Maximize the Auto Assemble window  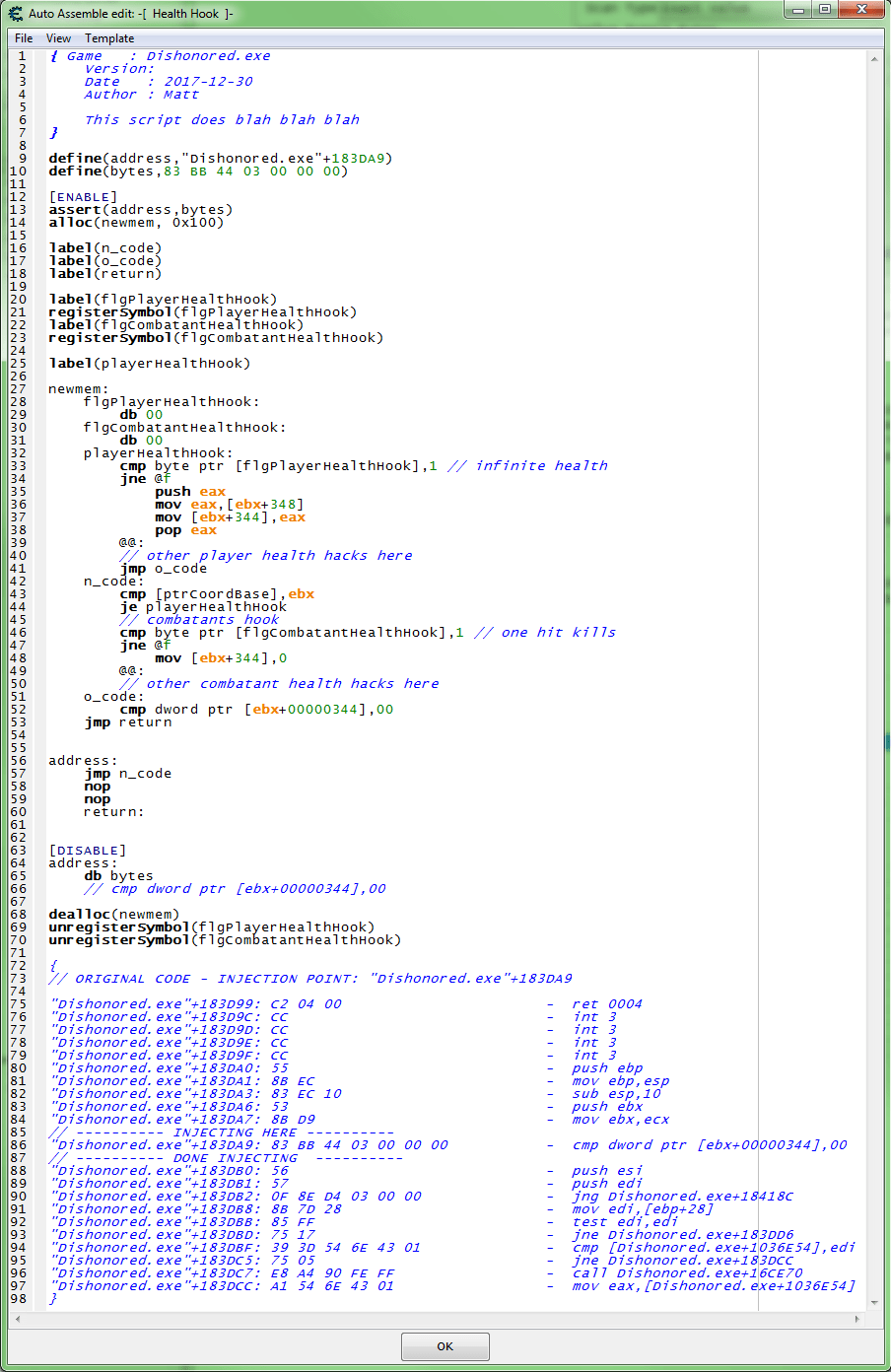click(x=825, y=10)
